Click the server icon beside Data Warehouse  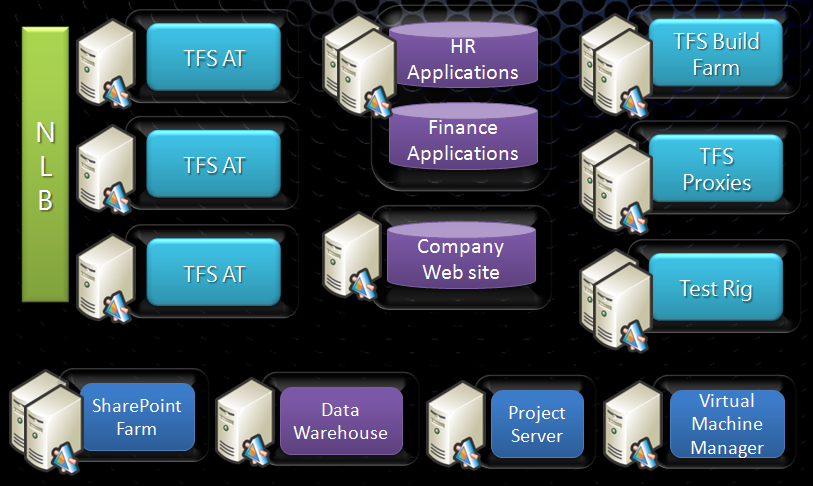(245, 421)
